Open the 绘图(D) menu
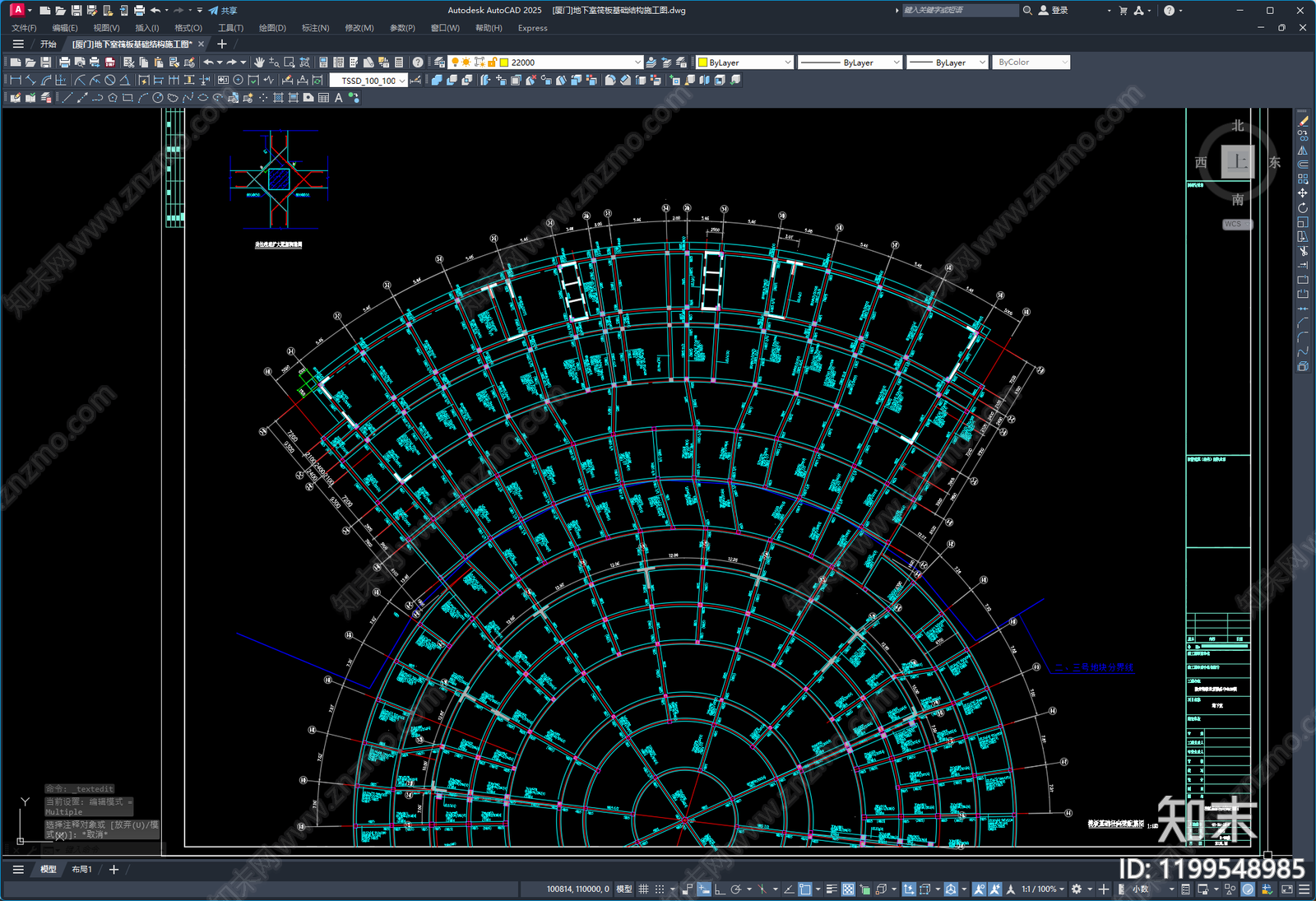The image size is (1316, 901). tap(272, 28)
